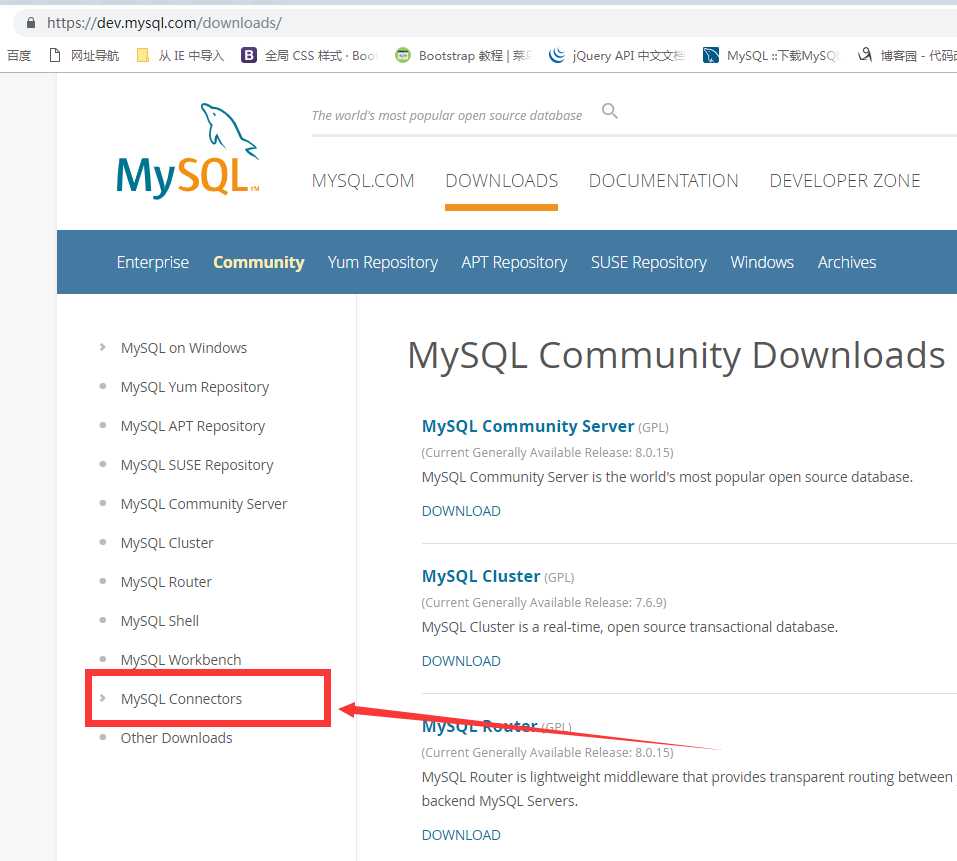Viewport: 957px width, 861px height.
Task: Open MySQL Shell sidebar link
Action: click(160, 621)
